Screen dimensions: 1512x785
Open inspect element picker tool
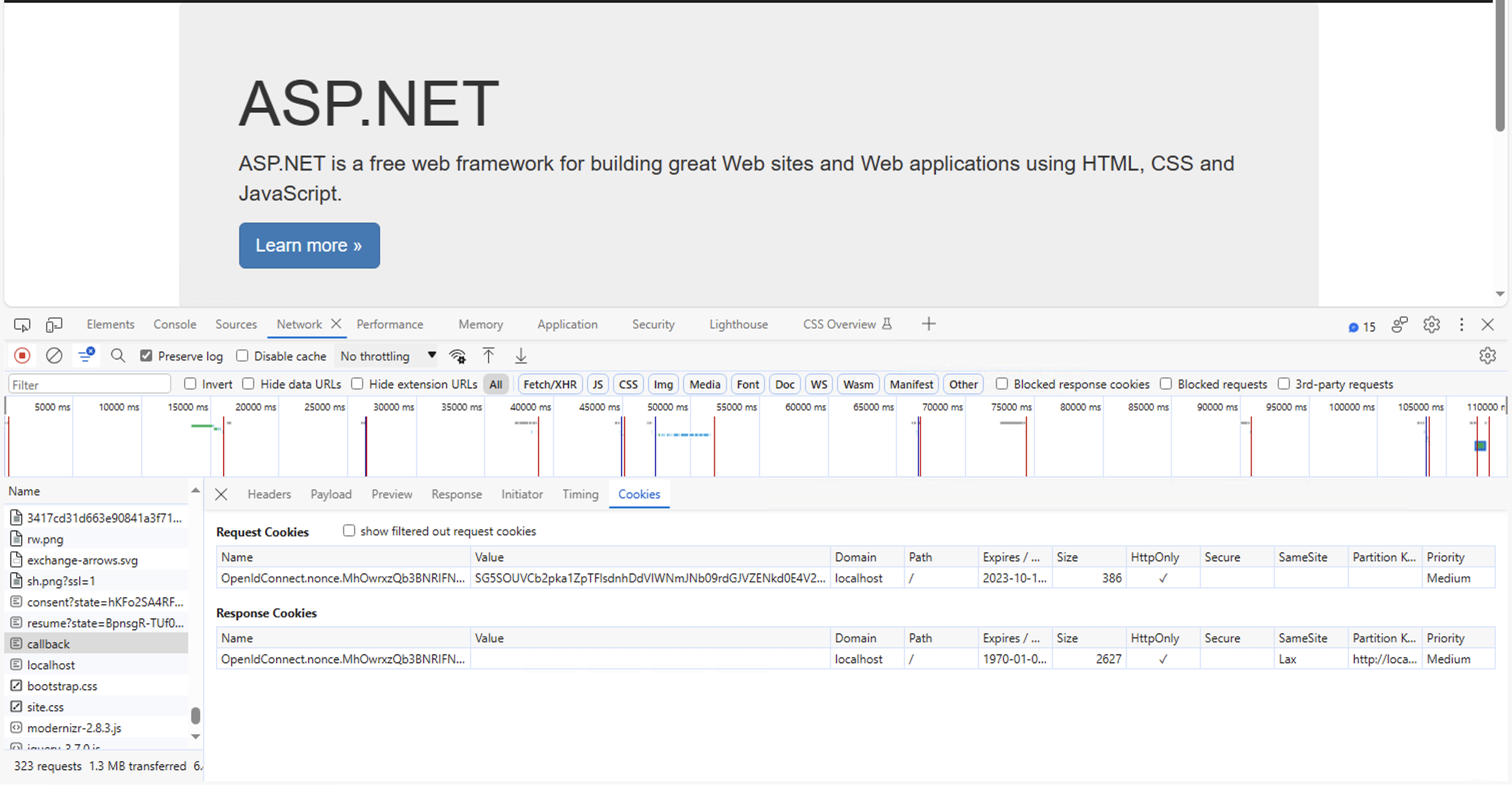tap(22, 324)
